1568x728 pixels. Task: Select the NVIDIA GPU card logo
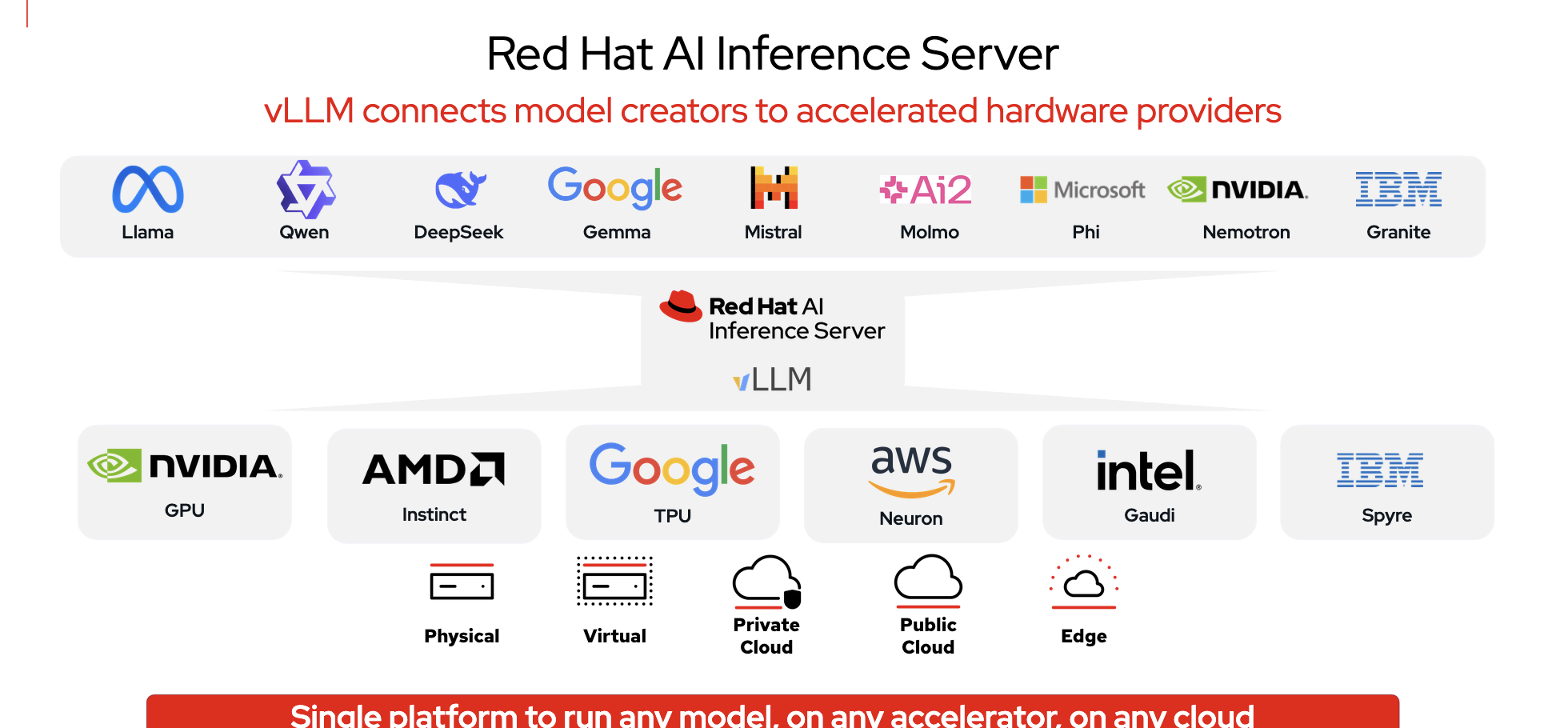185,466
